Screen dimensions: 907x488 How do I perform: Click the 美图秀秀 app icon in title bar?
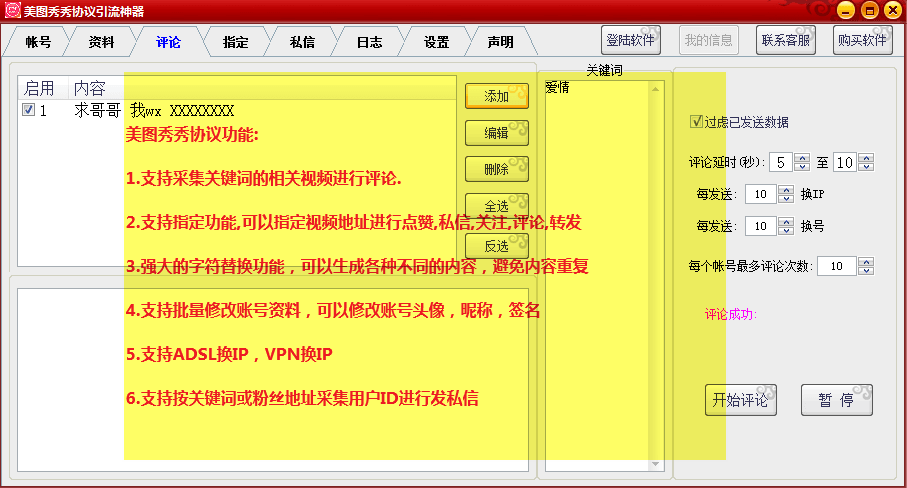[13, 10]
